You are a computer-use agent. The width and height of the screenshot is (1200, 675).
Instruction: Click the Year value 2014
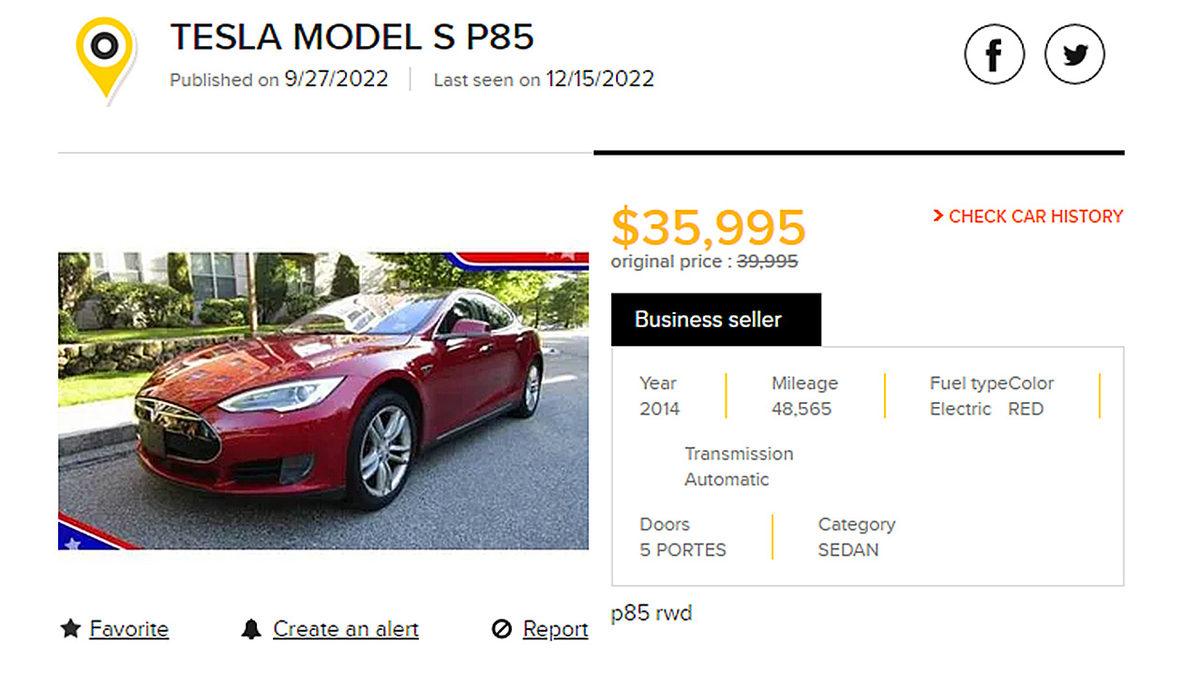point(659,409)
